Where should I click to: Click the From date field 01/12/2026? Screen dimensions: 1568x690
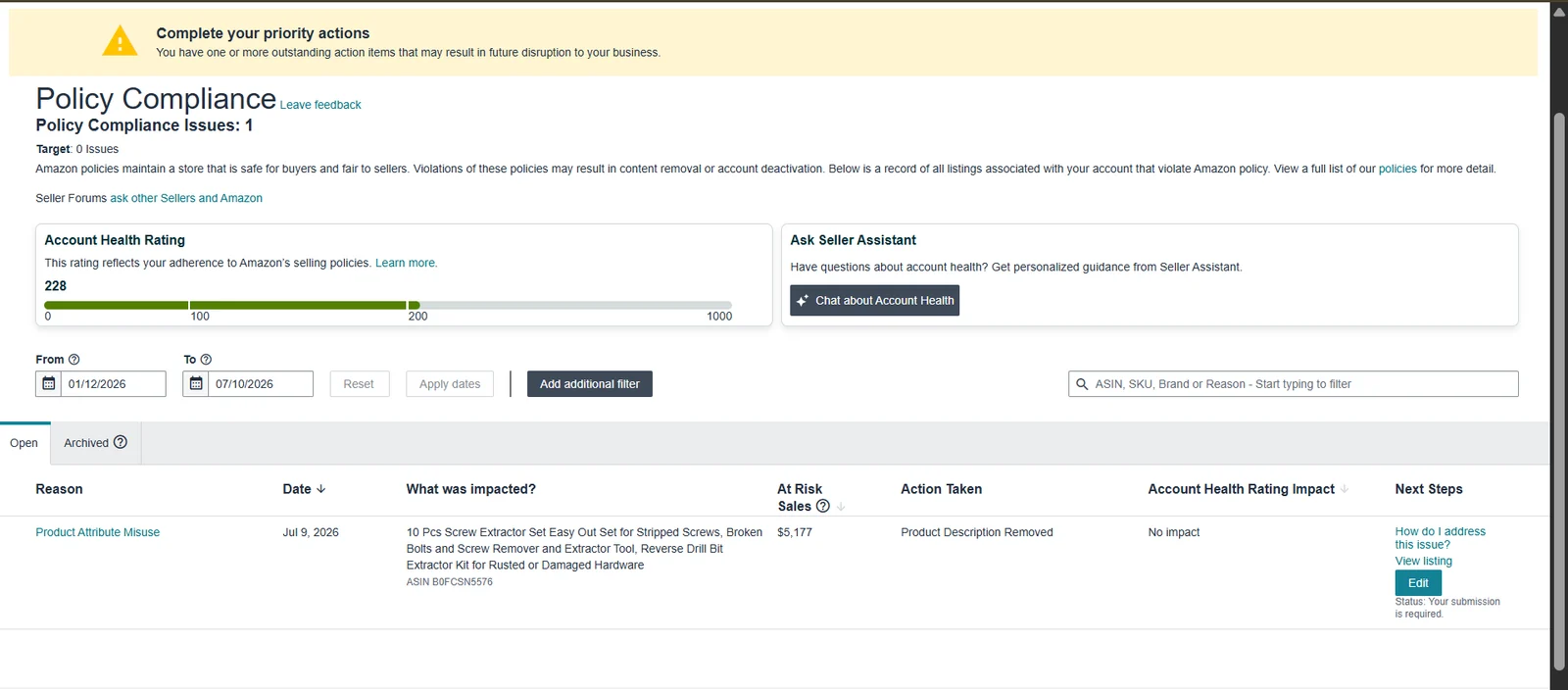(x=113, y=384)
